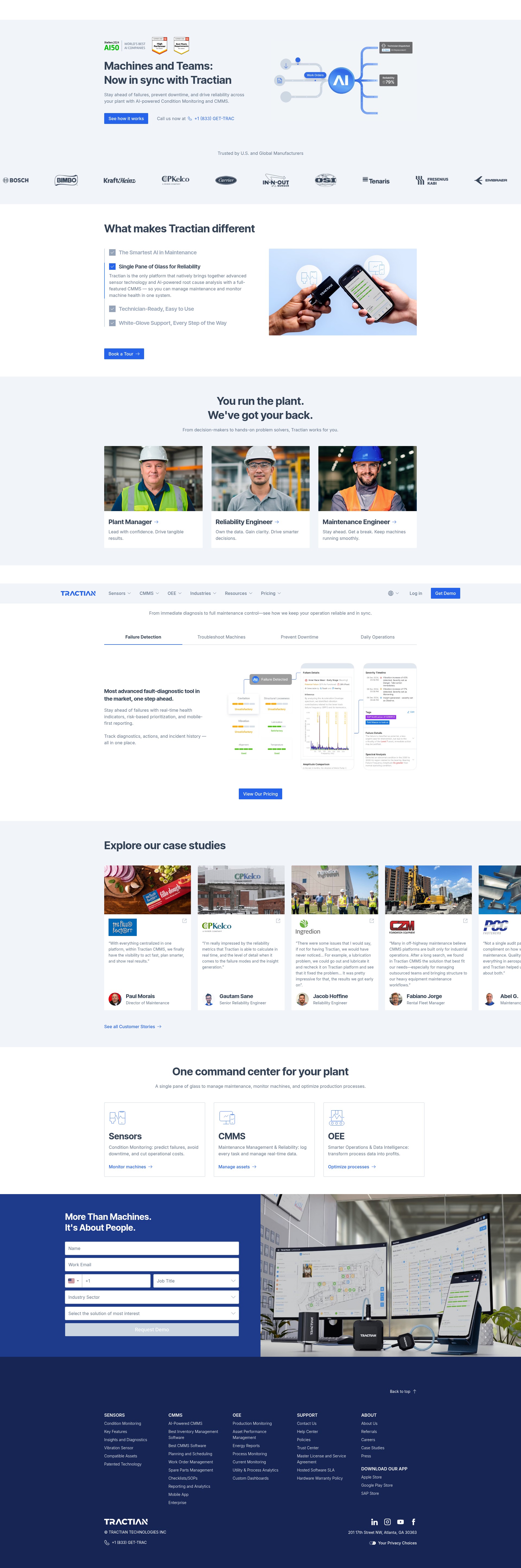Expand the Pricing navbar dropdown
This screenshot has width=521, height=1568.
tap(271, 593)
